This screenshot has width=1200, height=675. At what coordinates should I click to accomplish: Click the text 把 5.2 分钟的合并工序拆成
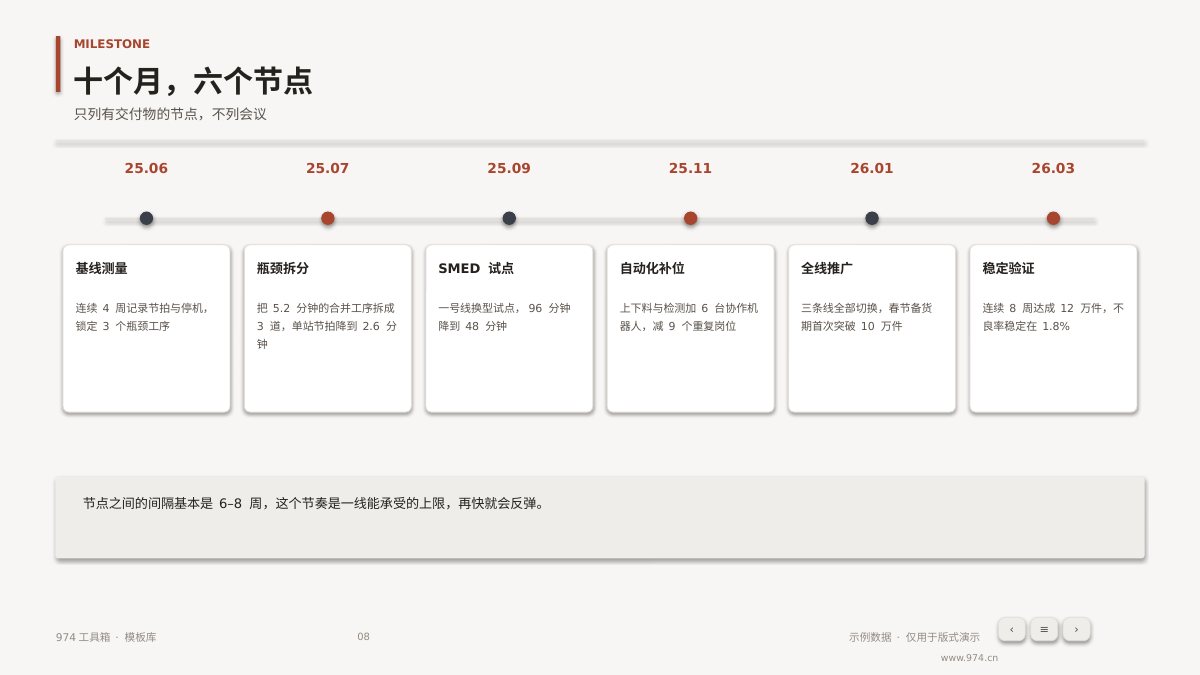[x=326, y=308]
